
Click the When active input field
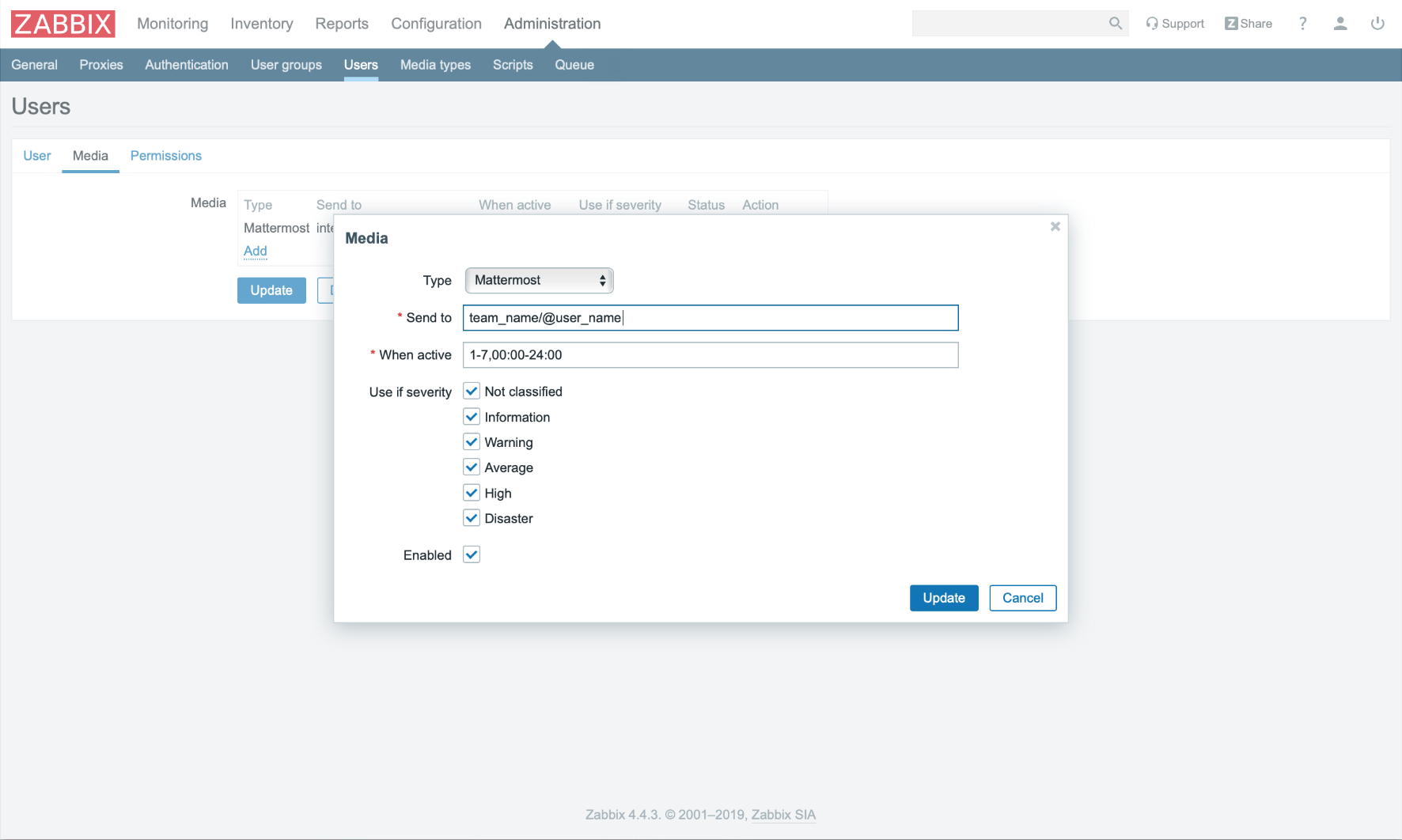point(710,355)
